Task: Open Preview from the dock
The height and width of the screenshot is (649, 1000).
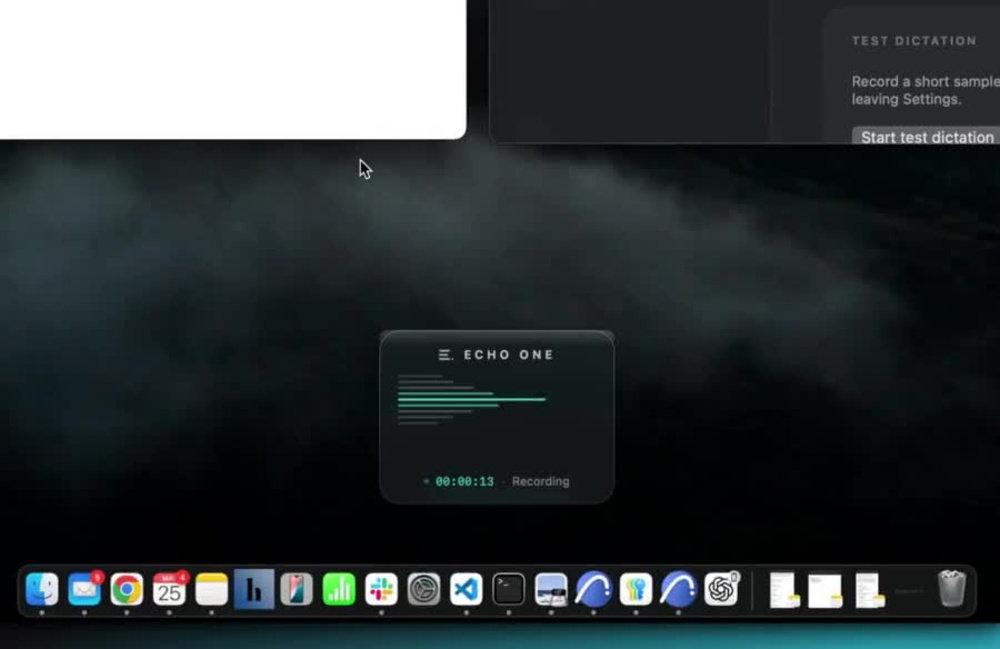Action: [x=551, y=589]
